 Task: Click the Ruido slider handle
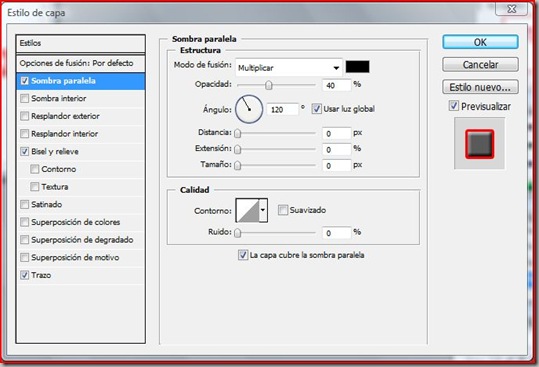[238, 233]
